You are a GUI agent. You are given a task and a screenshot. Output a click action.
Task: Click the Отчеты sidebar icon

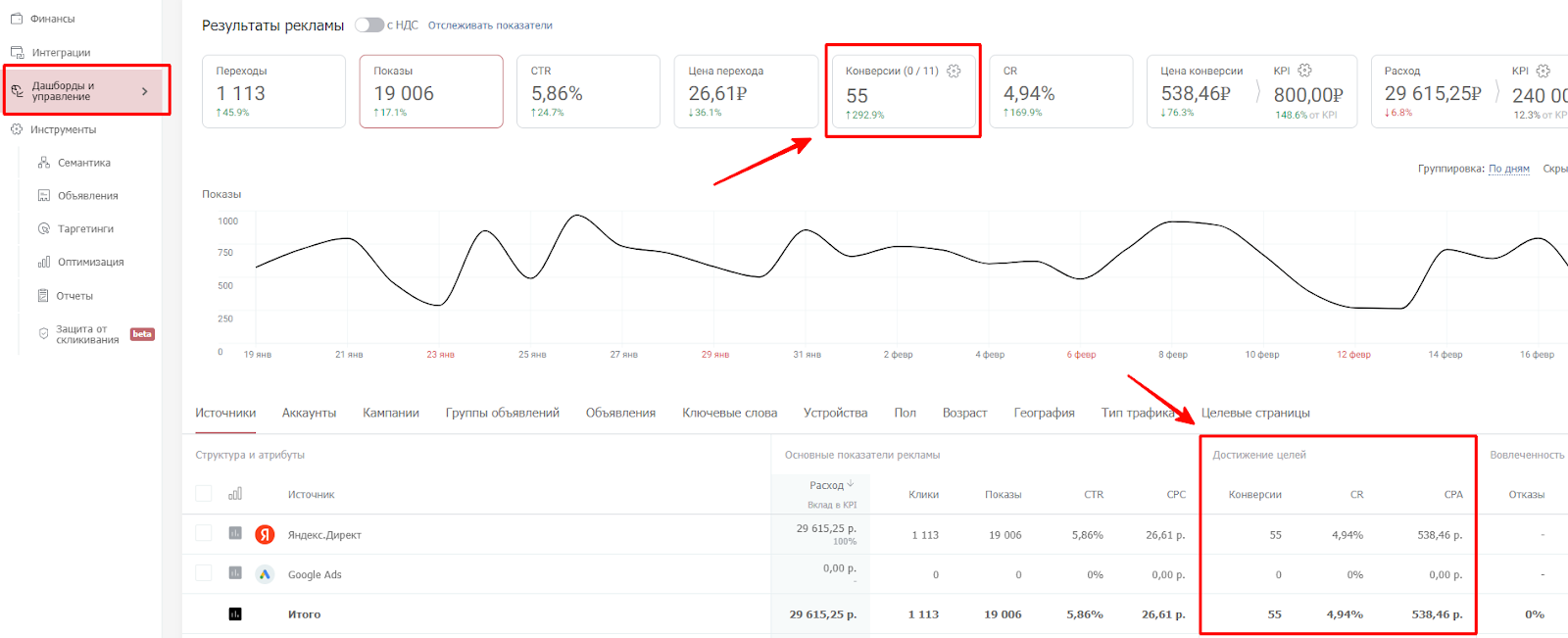click(x=43, y=295)
